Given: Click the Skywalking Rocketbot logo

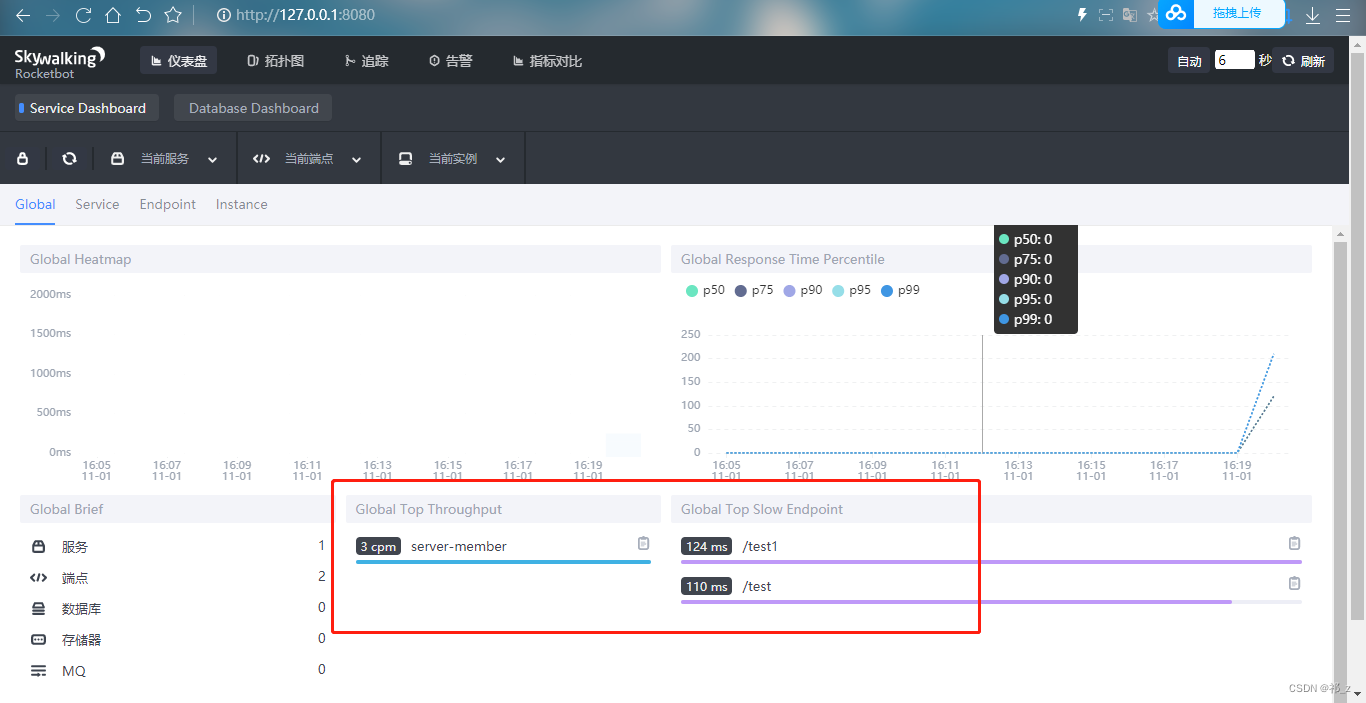Looking at the screenshot, I should coord(59,61).
